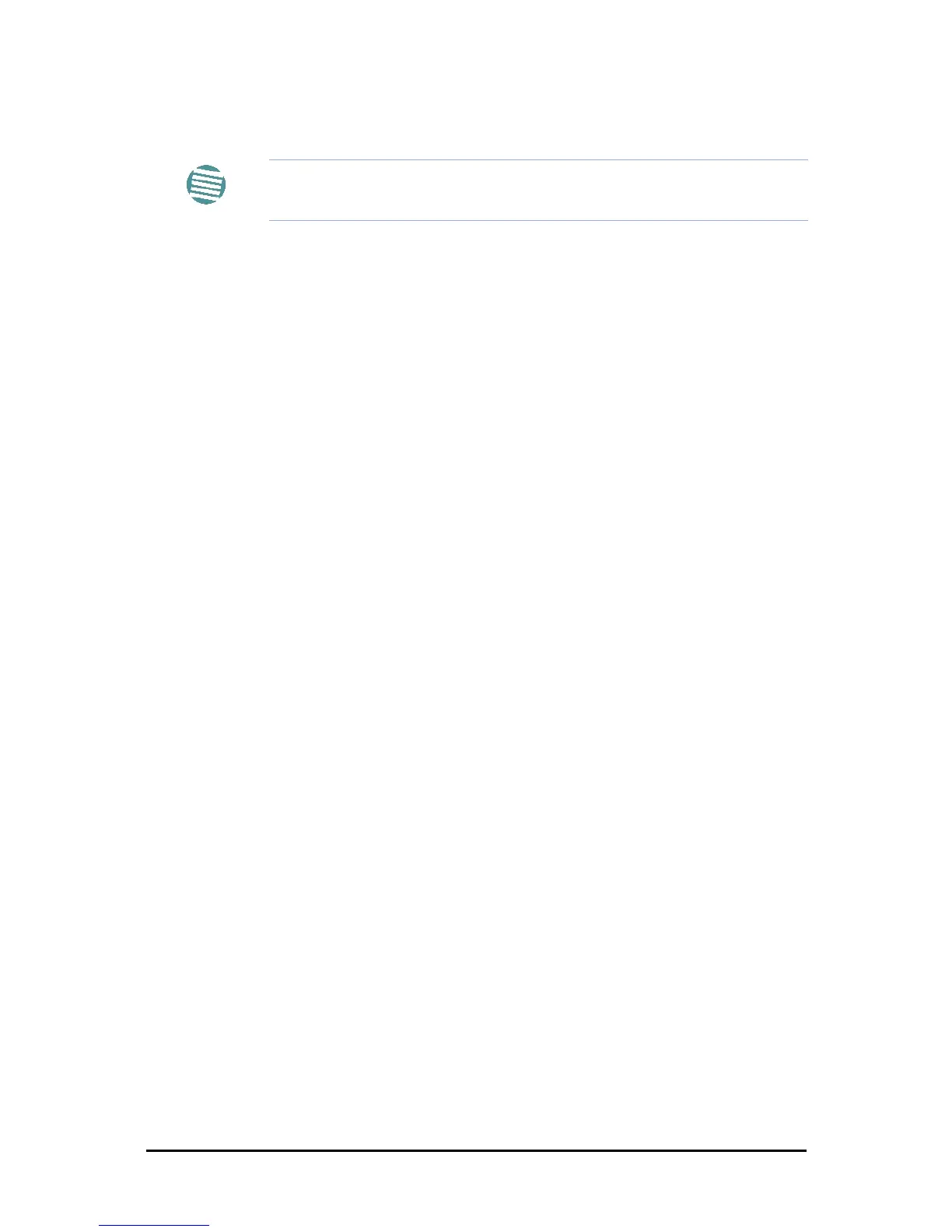Click the teal striped note icon

pos(207,185)
